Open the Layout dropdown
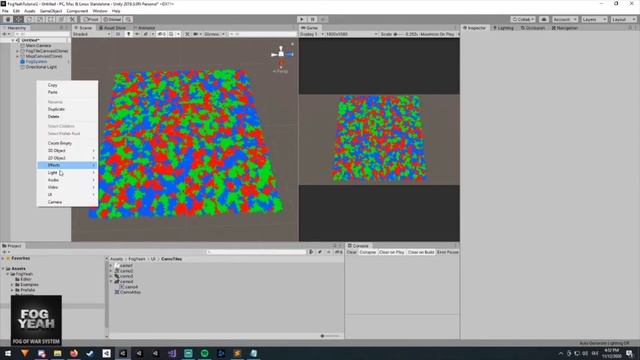This screenshot has width=640, height=360. (x=623, y=19)
